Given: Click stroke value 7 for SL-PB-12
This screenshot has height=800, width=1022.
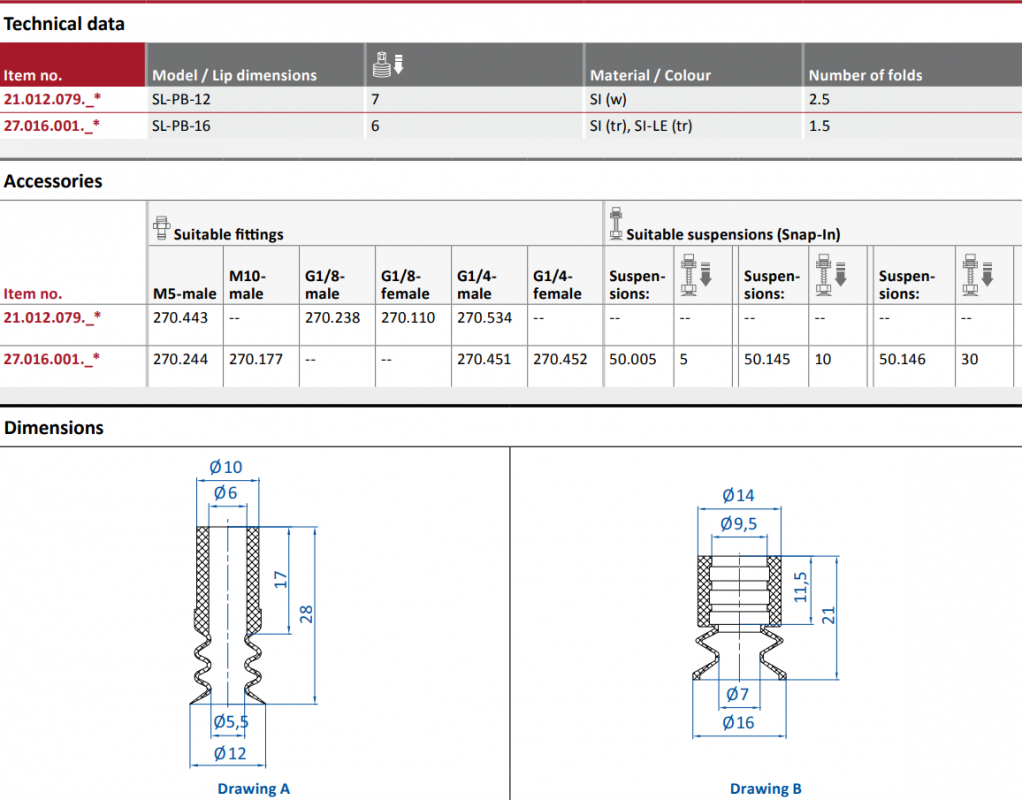Looking at the screenshot, I should tap(375, 99).
